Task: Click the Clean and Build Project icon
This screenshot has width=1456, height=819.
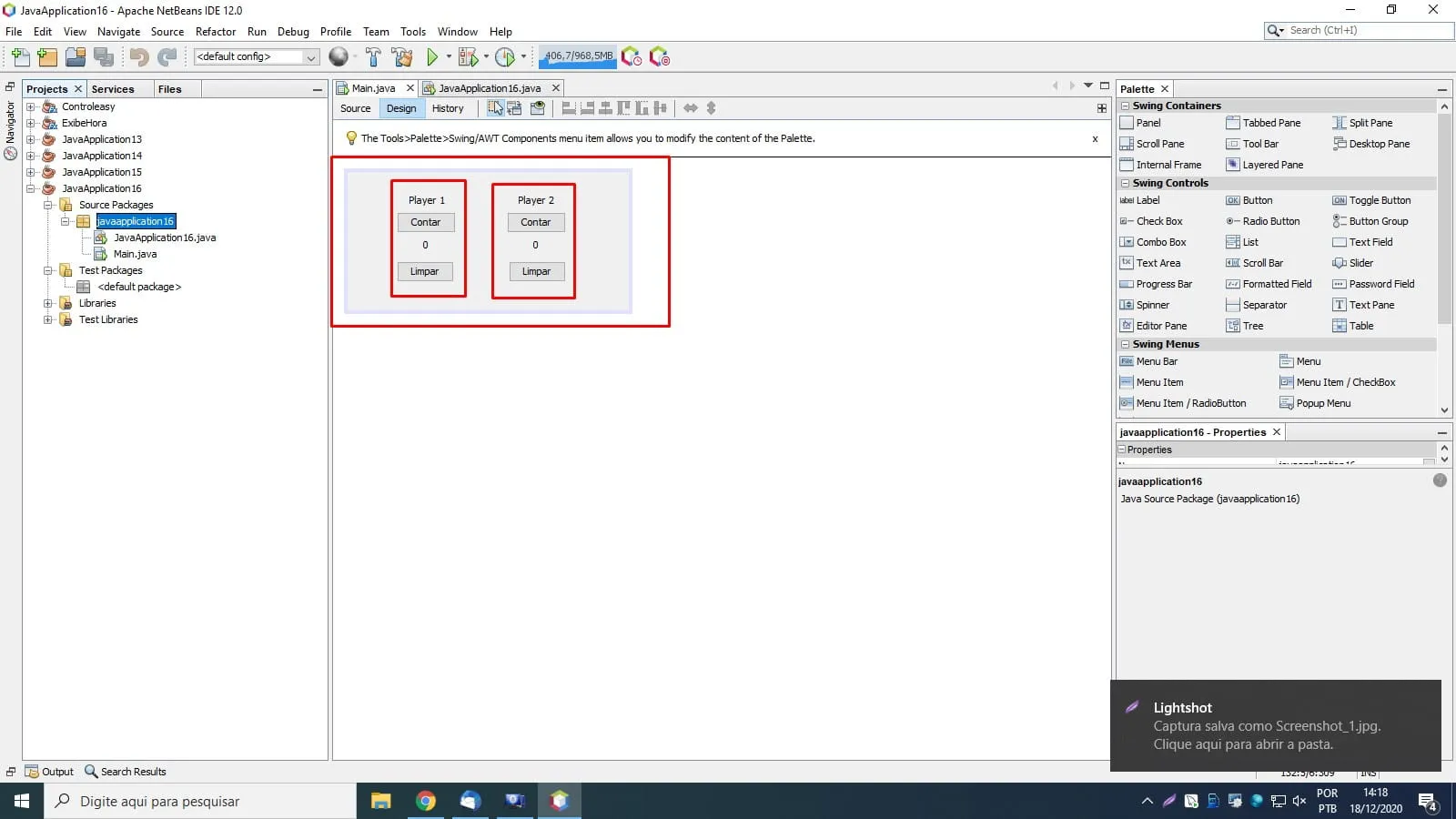Action: click(x=402, y=57)
